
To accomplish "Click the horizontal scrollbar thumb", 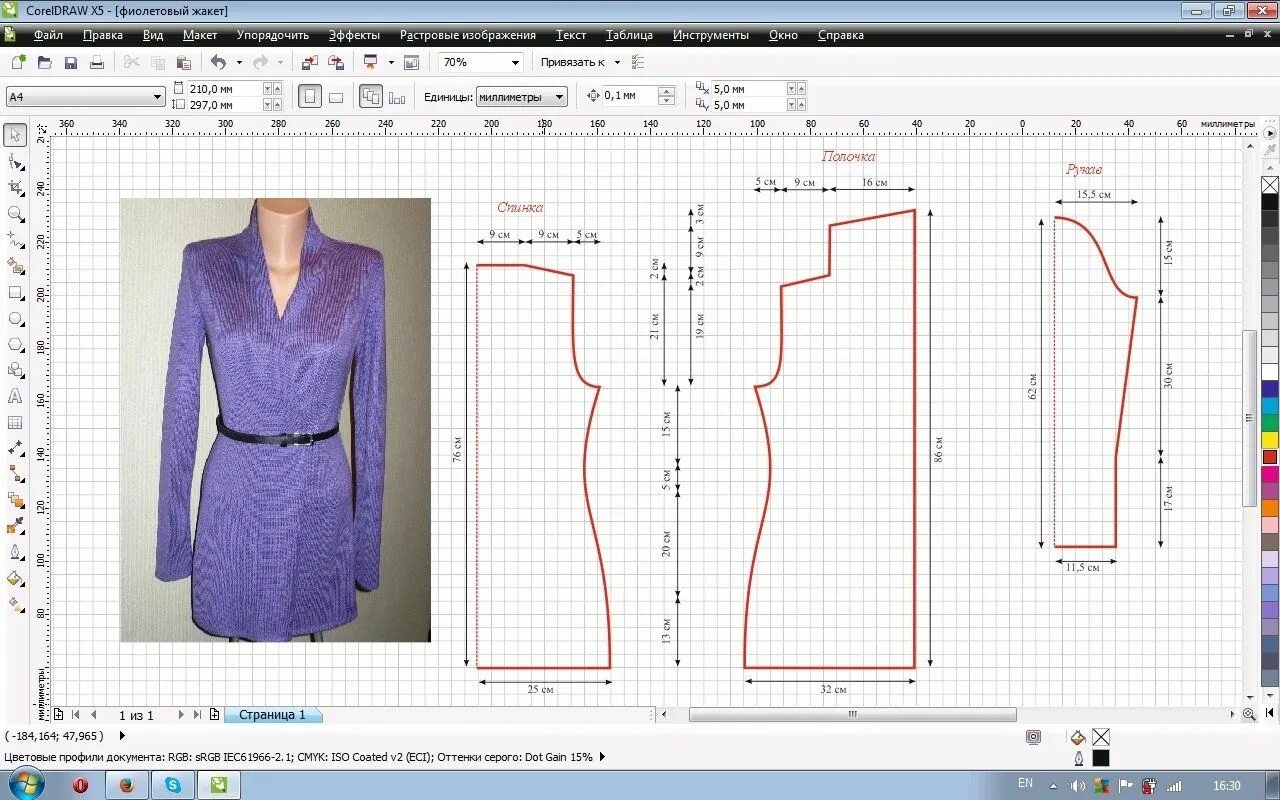I will pos(853,715).
